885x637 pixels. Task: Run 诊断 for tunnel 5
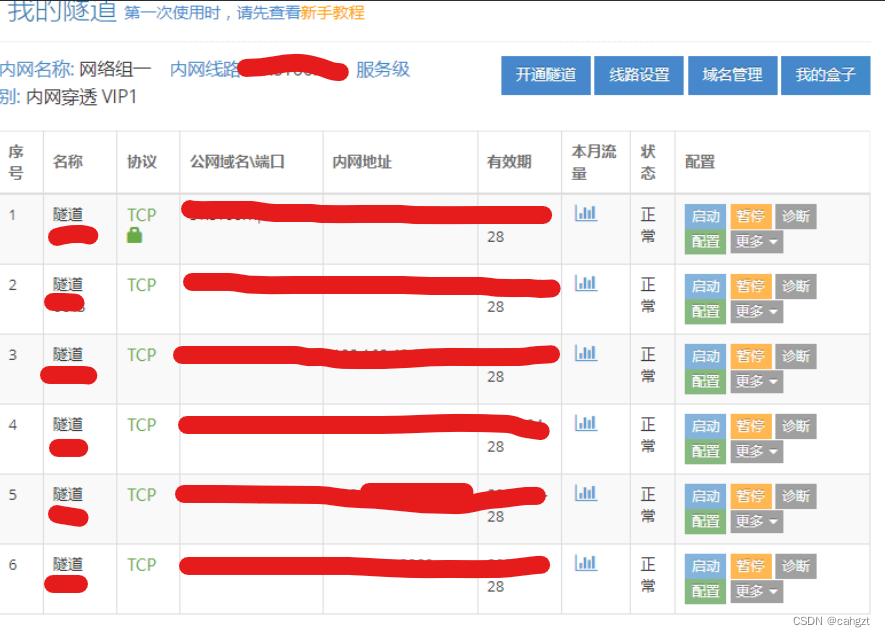coord(796,496)
